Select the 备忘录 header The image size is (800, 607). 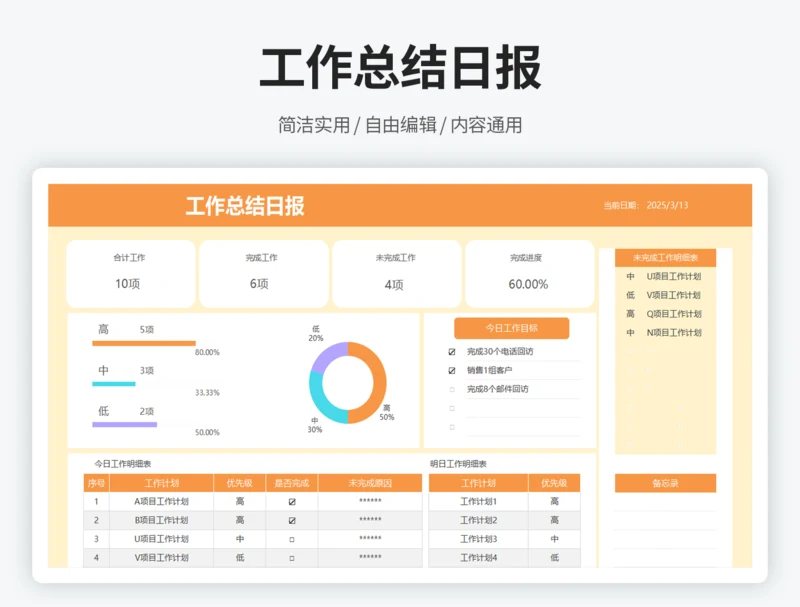[665, 483]
